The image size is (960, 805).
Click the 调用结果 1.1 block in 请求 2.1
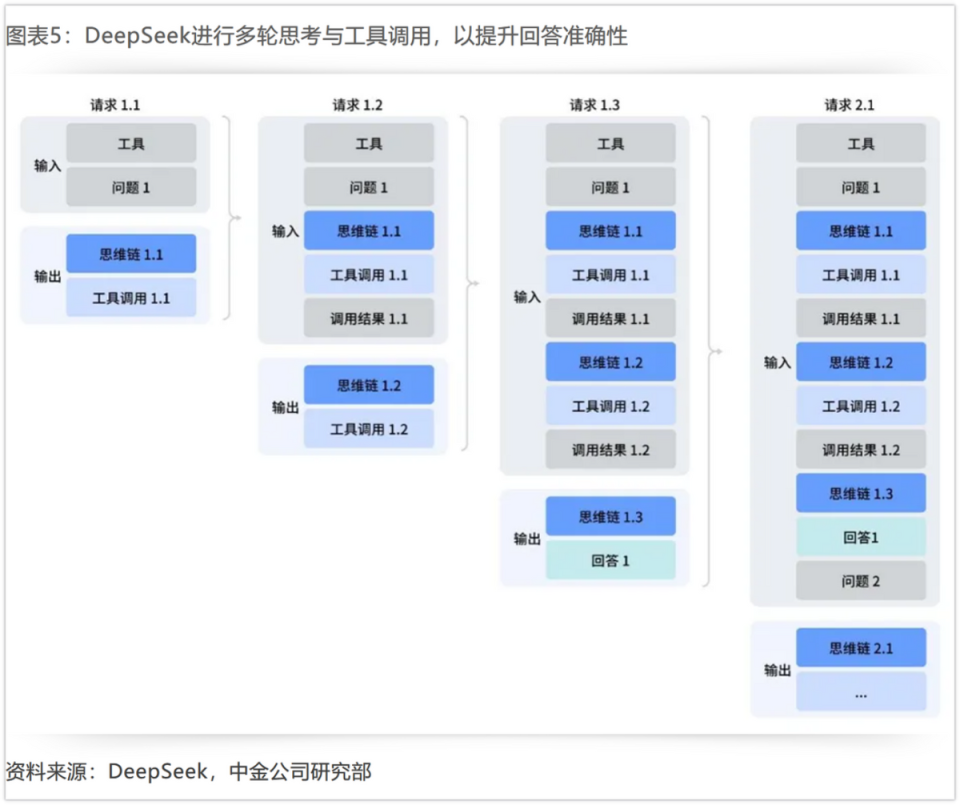(861, 318)
